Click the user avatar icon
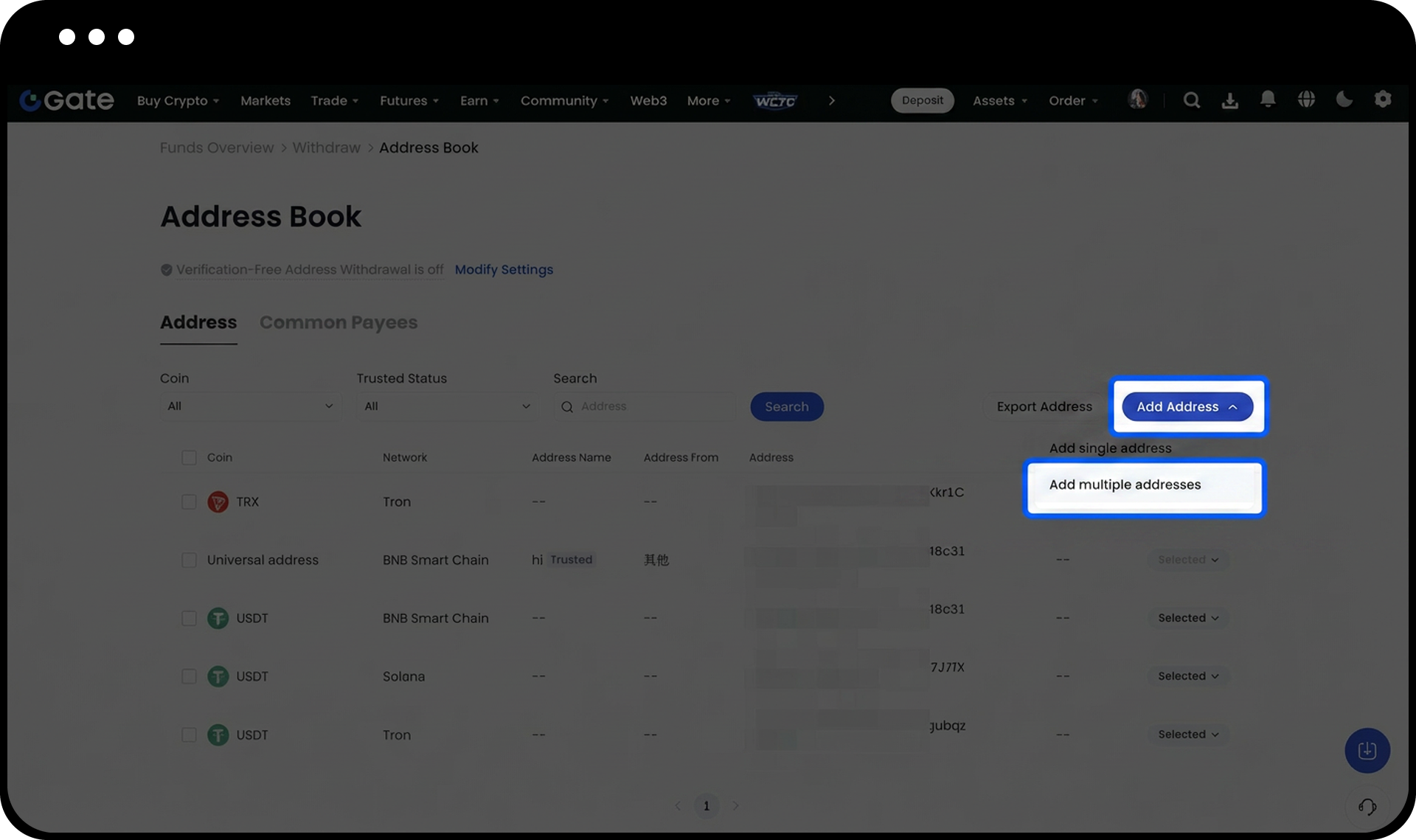1416x840 pixels. pos(1138,100)
